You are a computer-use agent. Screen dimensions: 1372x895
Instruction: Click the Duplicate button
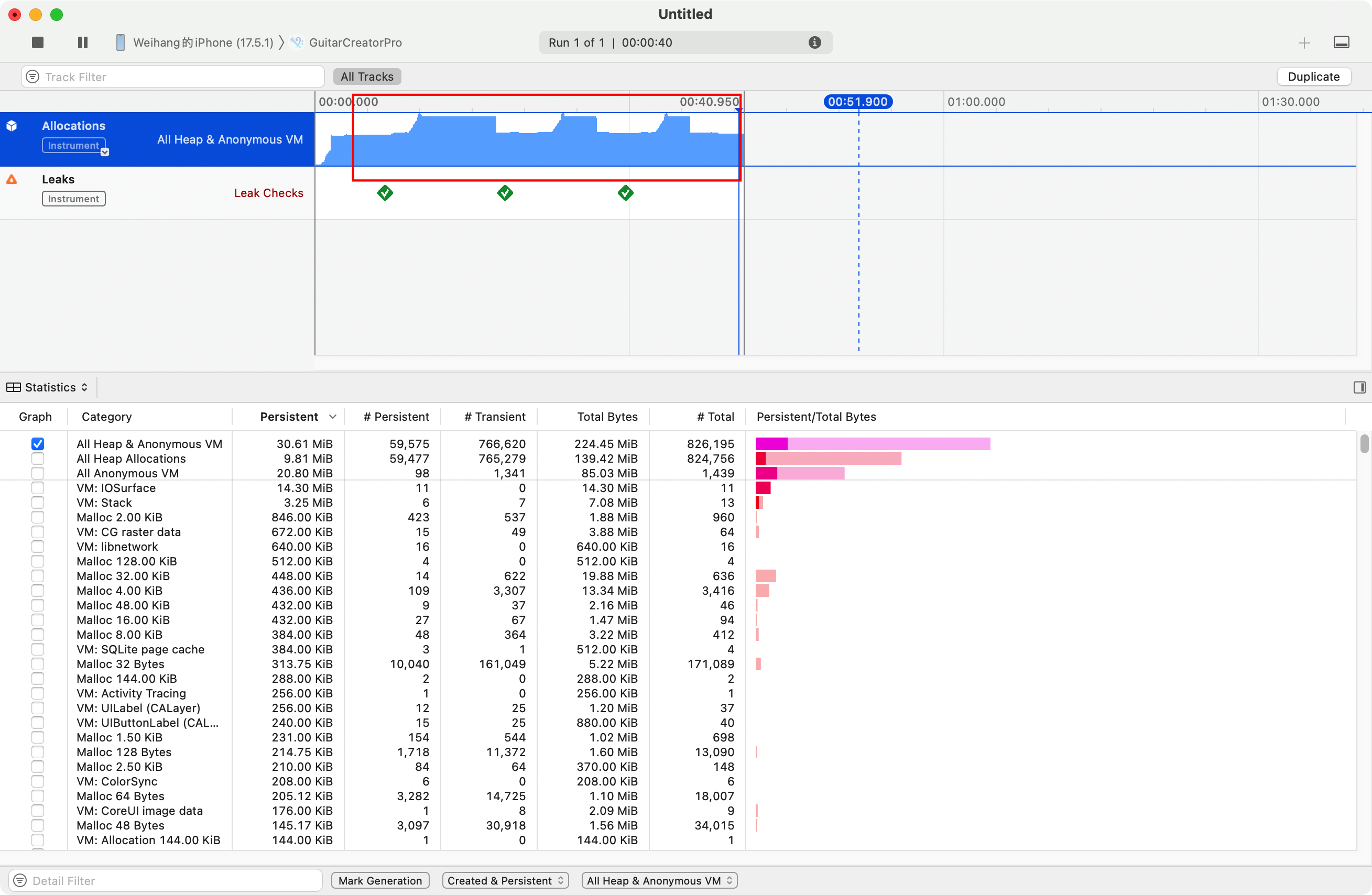click(1313, 77)
